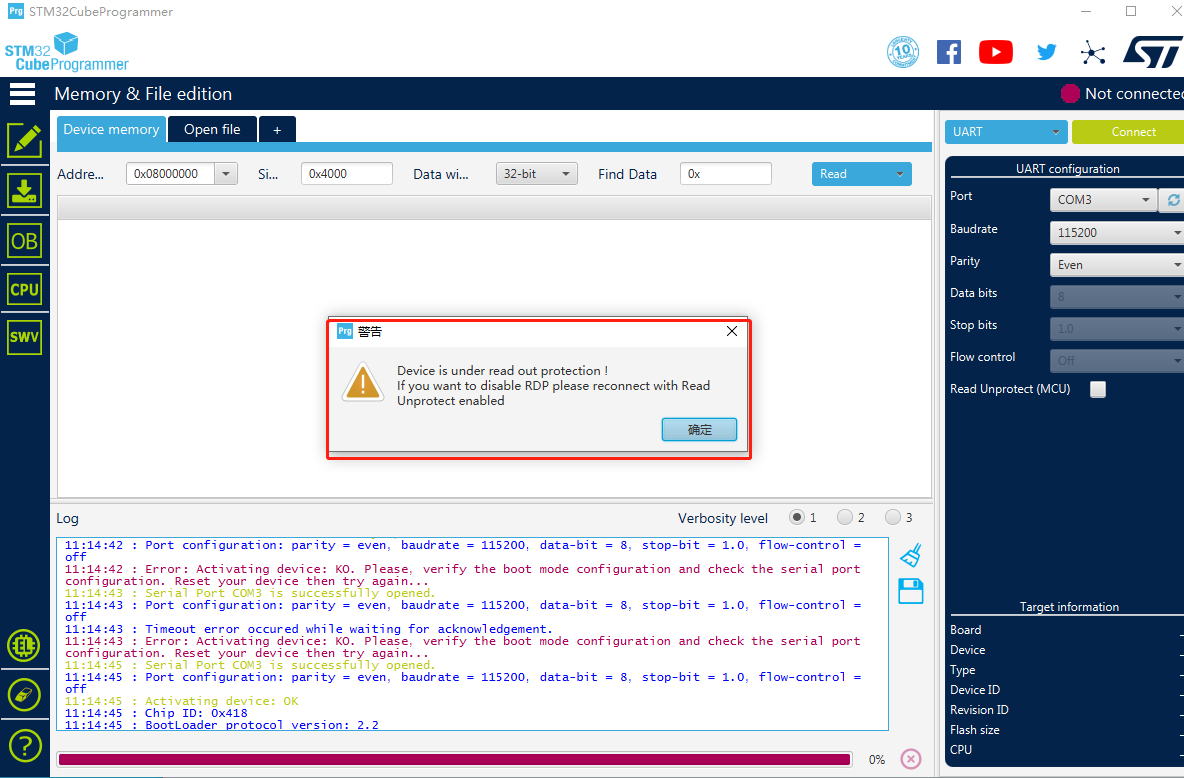Click log line 'Chip ID: 0x418'
1184x778 pixels.
(x=156, y=713)
